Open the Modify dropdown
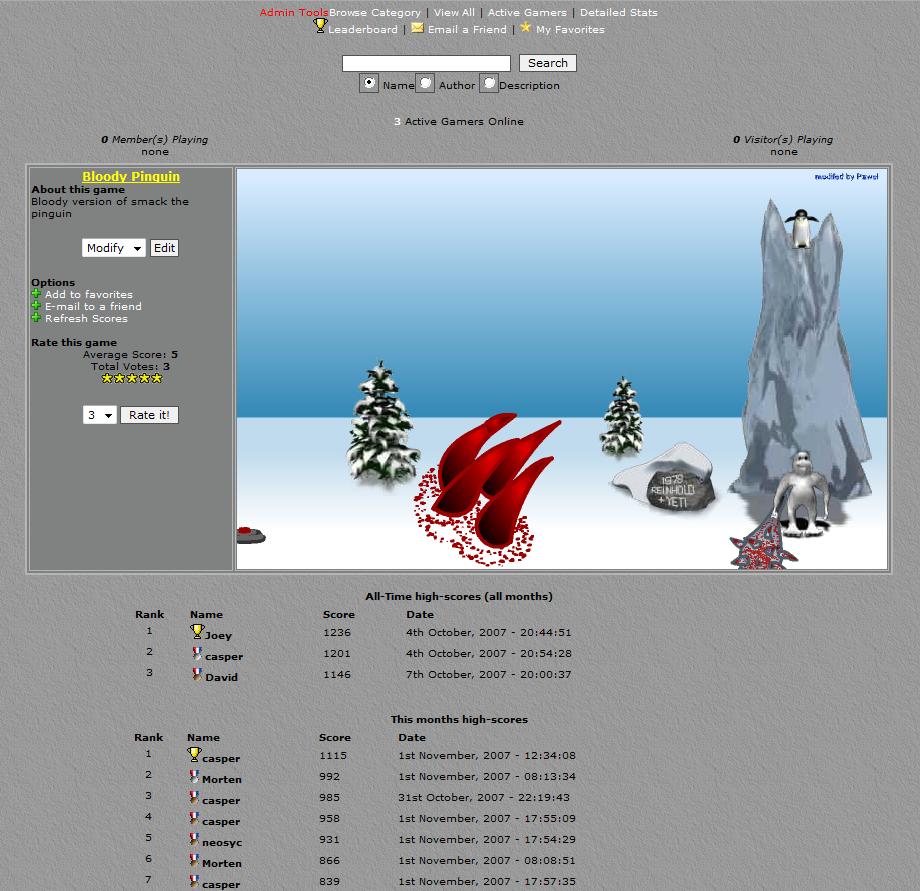Image resolution: width=920 pixels, height=891 pixels. pos(113,248)
